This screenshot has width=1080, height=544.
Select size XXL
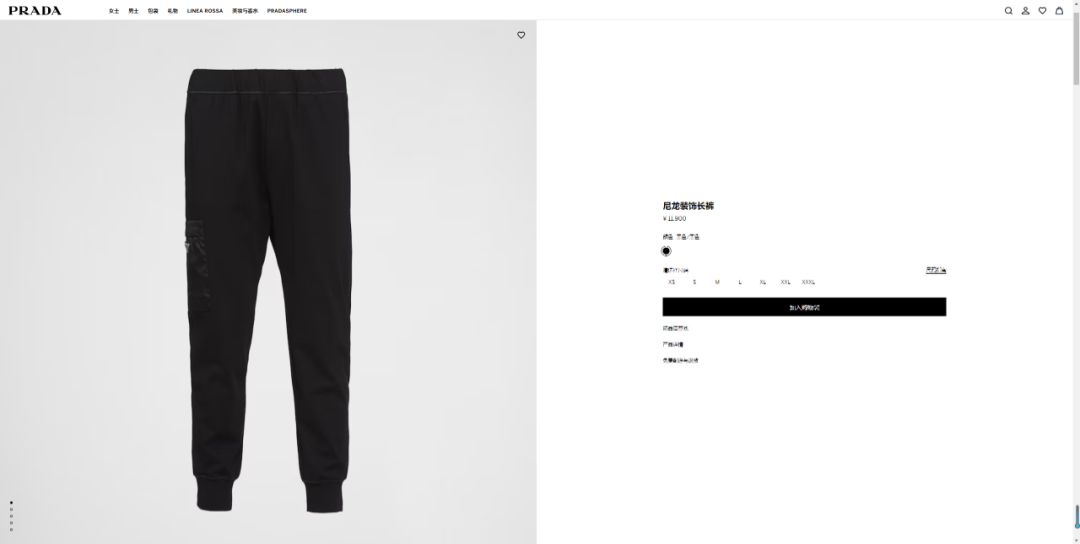pyautogui.click(x=785, y=282)
